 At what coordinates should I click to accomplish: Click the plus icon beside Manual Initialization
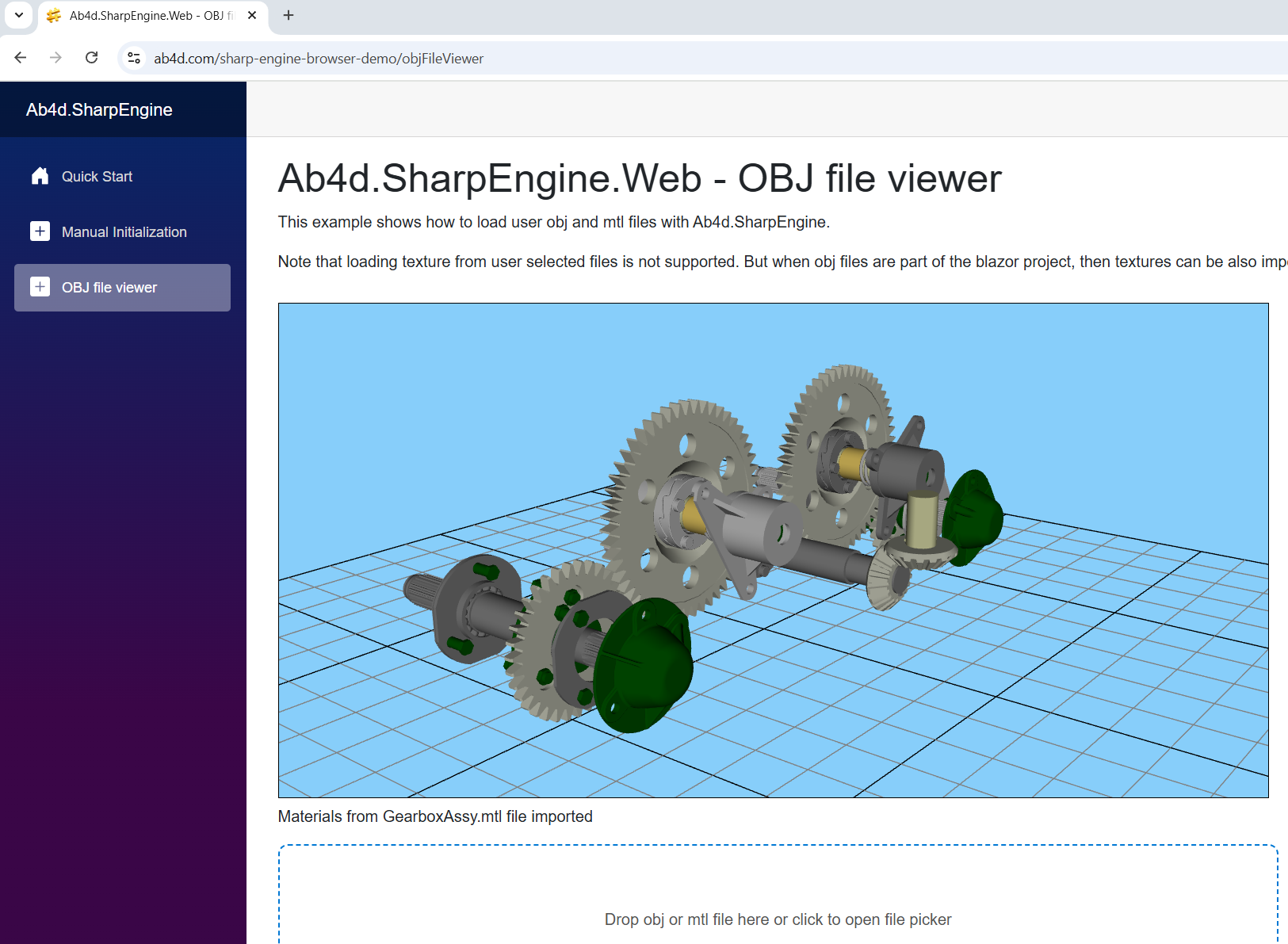tap(40, 231)
